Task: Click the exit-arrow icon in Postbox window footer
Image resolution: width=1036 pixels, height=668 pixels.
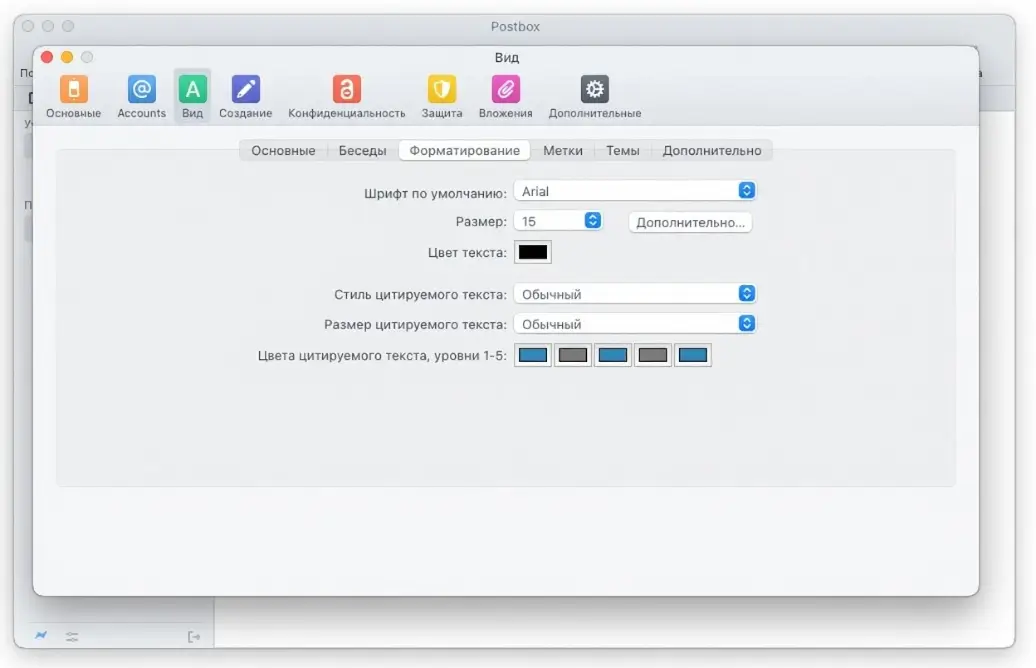Action: pos(194,637)
